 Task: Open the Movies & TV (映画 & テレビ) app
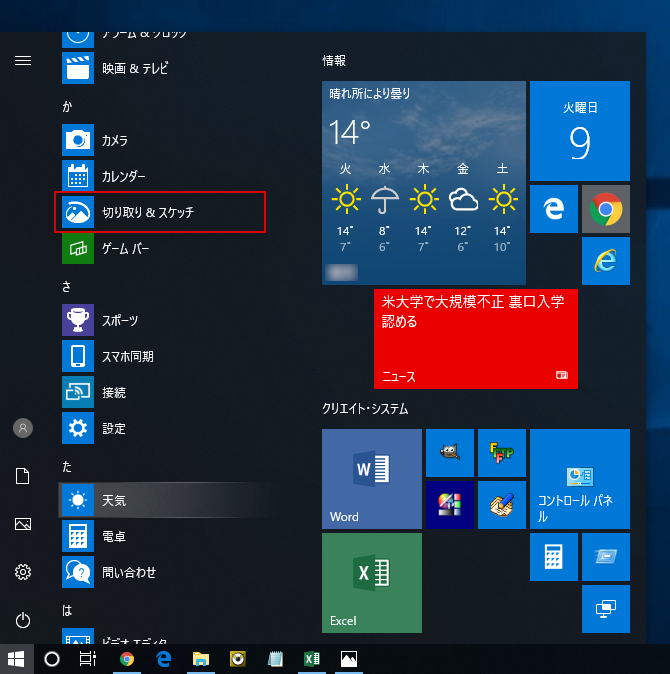163,68
